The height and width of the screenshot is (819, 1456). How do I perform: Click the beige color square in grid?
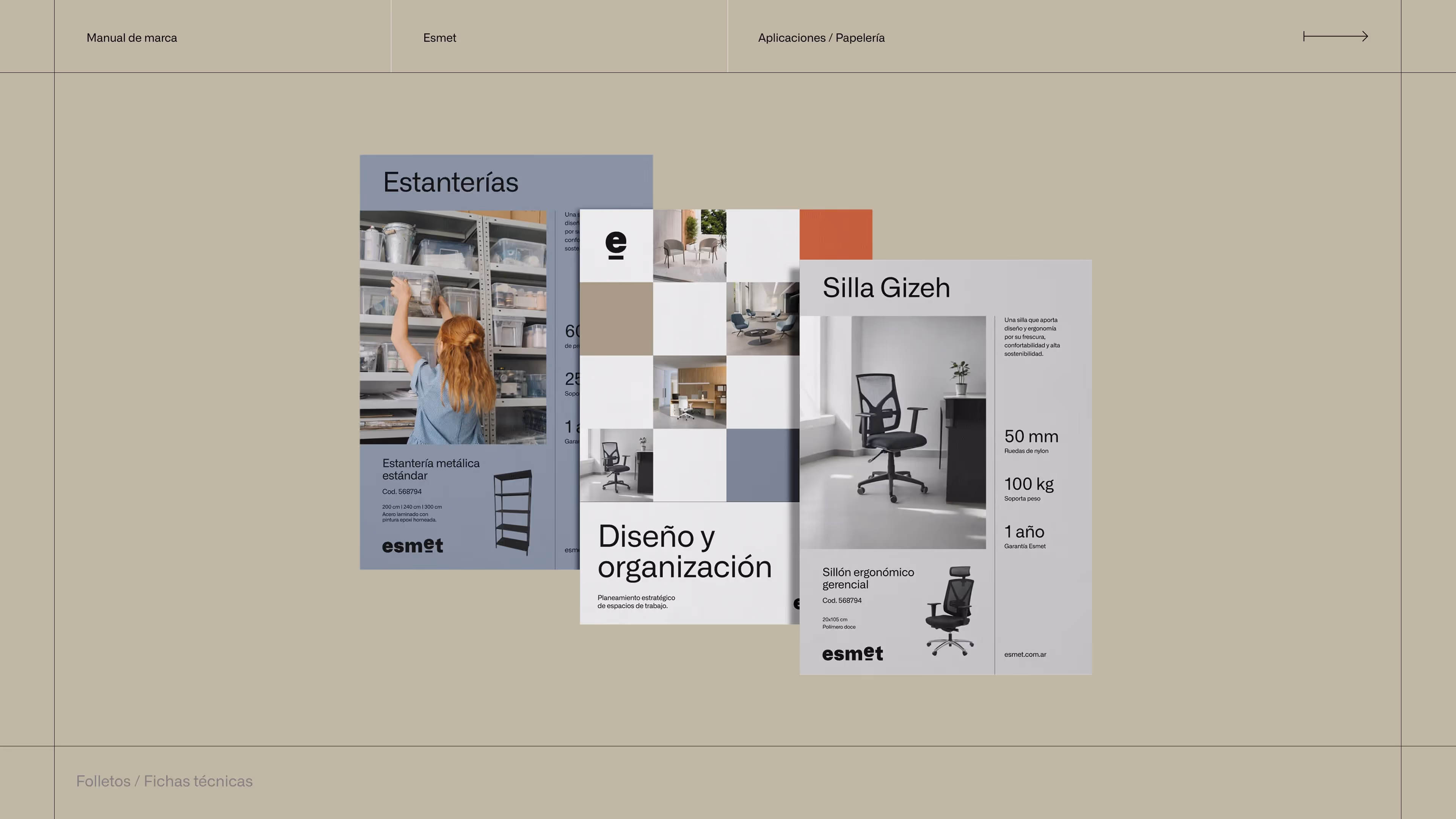[616, 319]
